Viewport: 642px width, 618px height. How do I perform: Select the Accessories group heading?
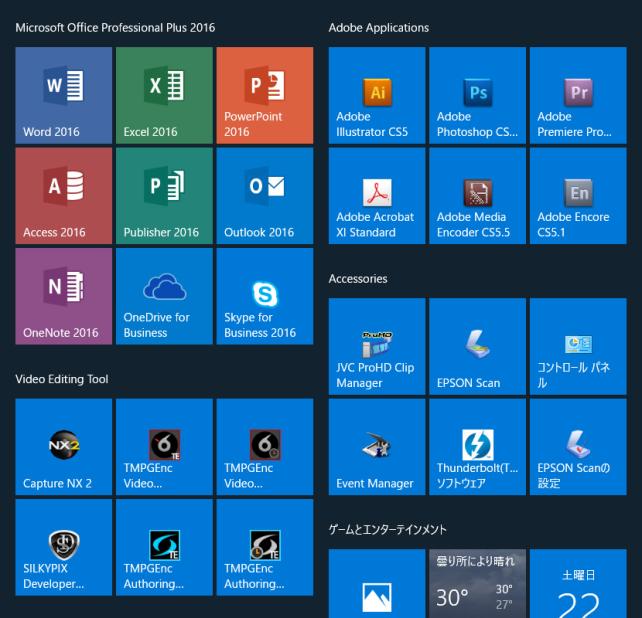[358, 278]
